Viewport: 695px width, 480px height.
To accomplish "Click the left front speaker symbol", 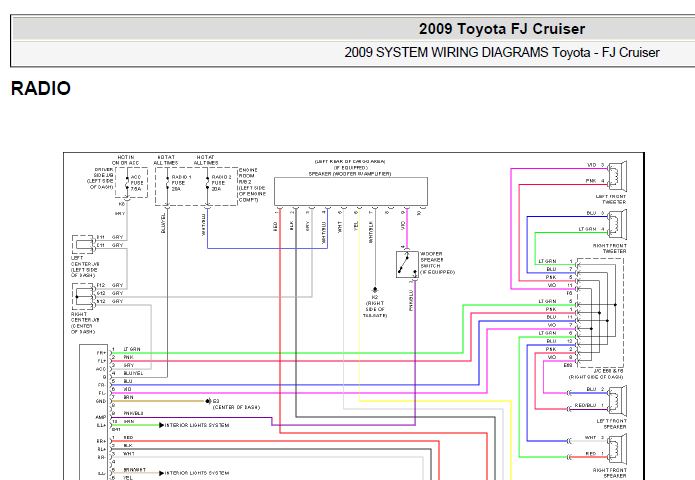I will pos(617,400).
